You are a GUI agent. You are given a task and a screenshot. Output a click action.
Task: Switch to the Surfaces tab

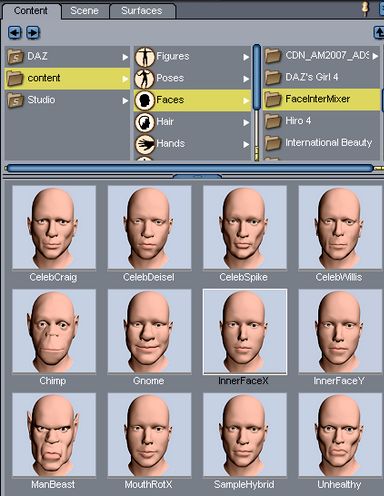(142, 11)
